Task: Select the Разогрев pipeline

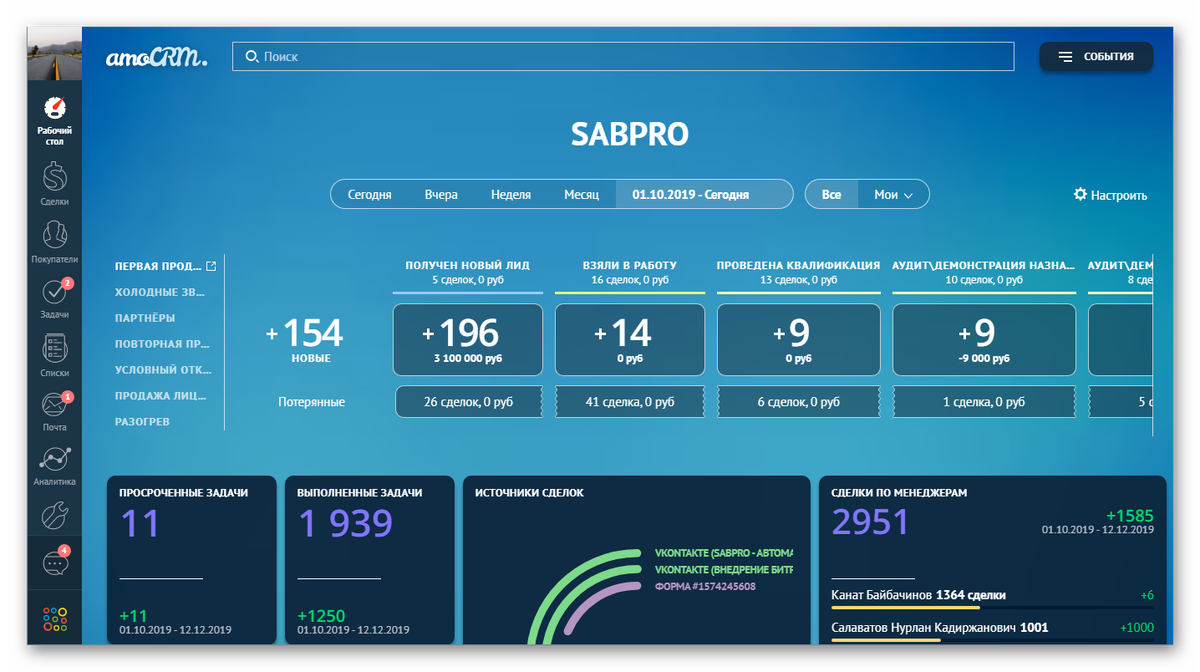Action: [143, 422]
